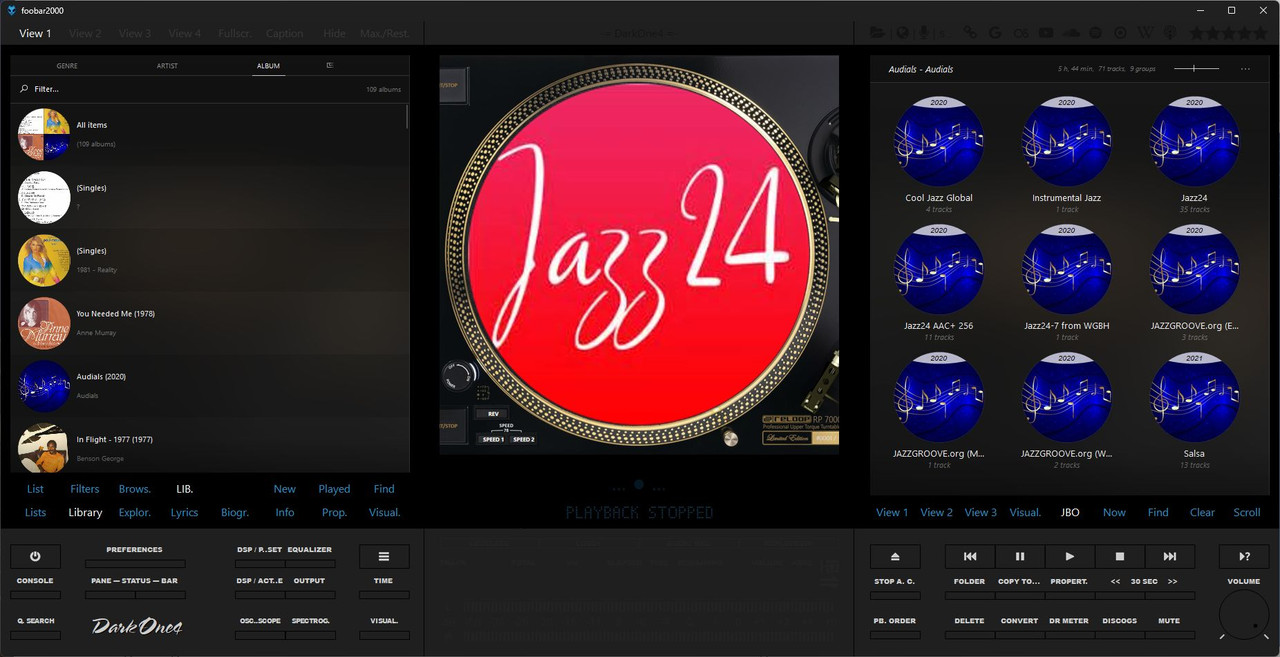Image resolution: width=1280 pixels, height=657 pixels.
Task: Open the Lyrics panel tab
Action: [x=185, y=512]
